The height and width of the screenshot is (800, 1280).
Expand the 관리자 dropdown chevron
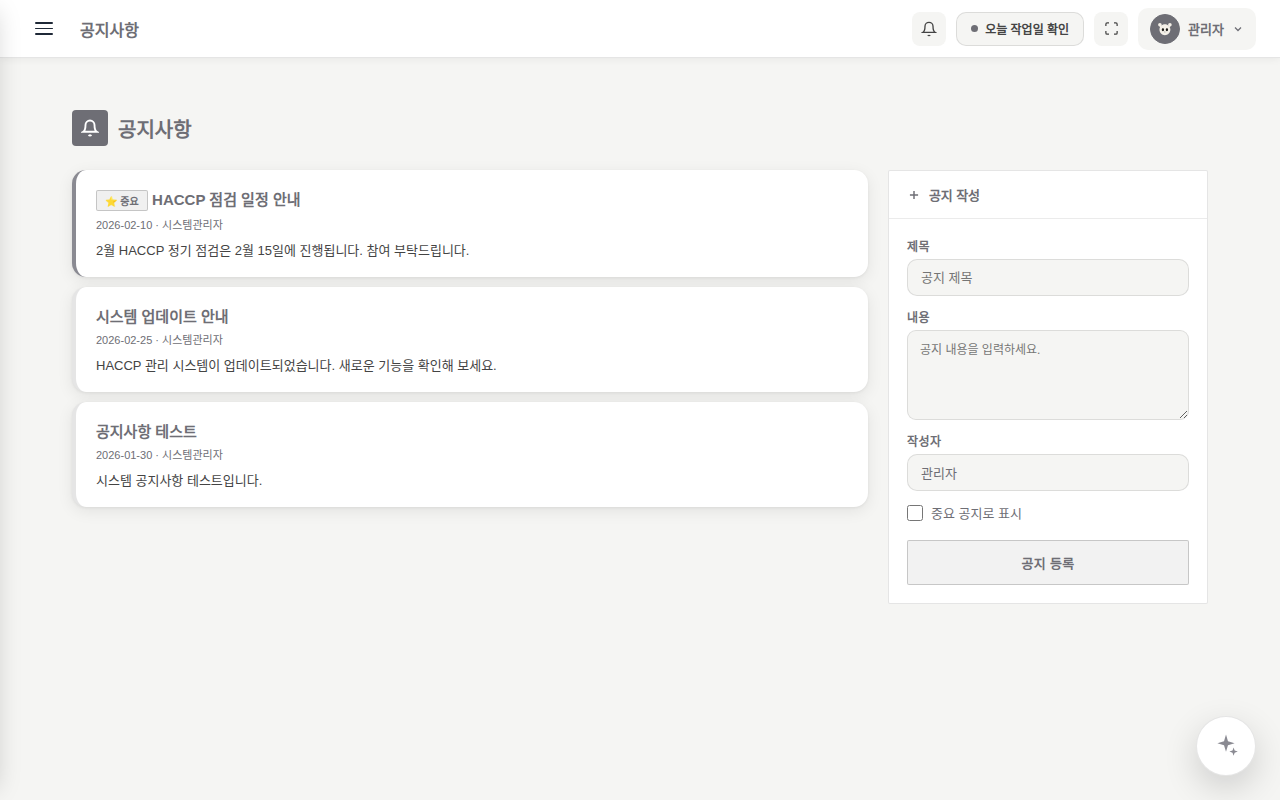(x=1238, y=29)
